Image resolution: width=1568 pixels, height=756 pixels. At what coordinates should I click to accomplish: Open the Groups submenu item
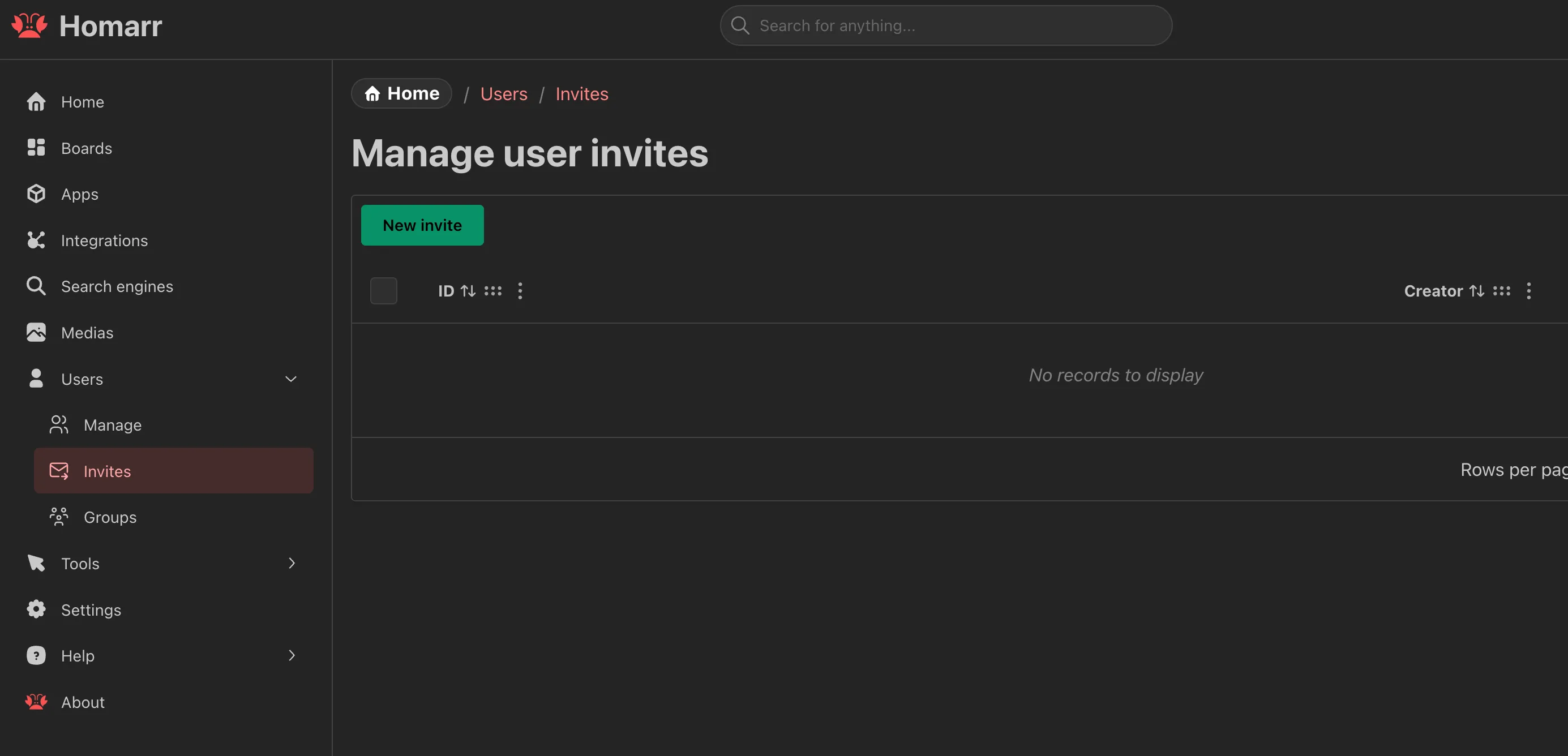click(x=110, y=517)
